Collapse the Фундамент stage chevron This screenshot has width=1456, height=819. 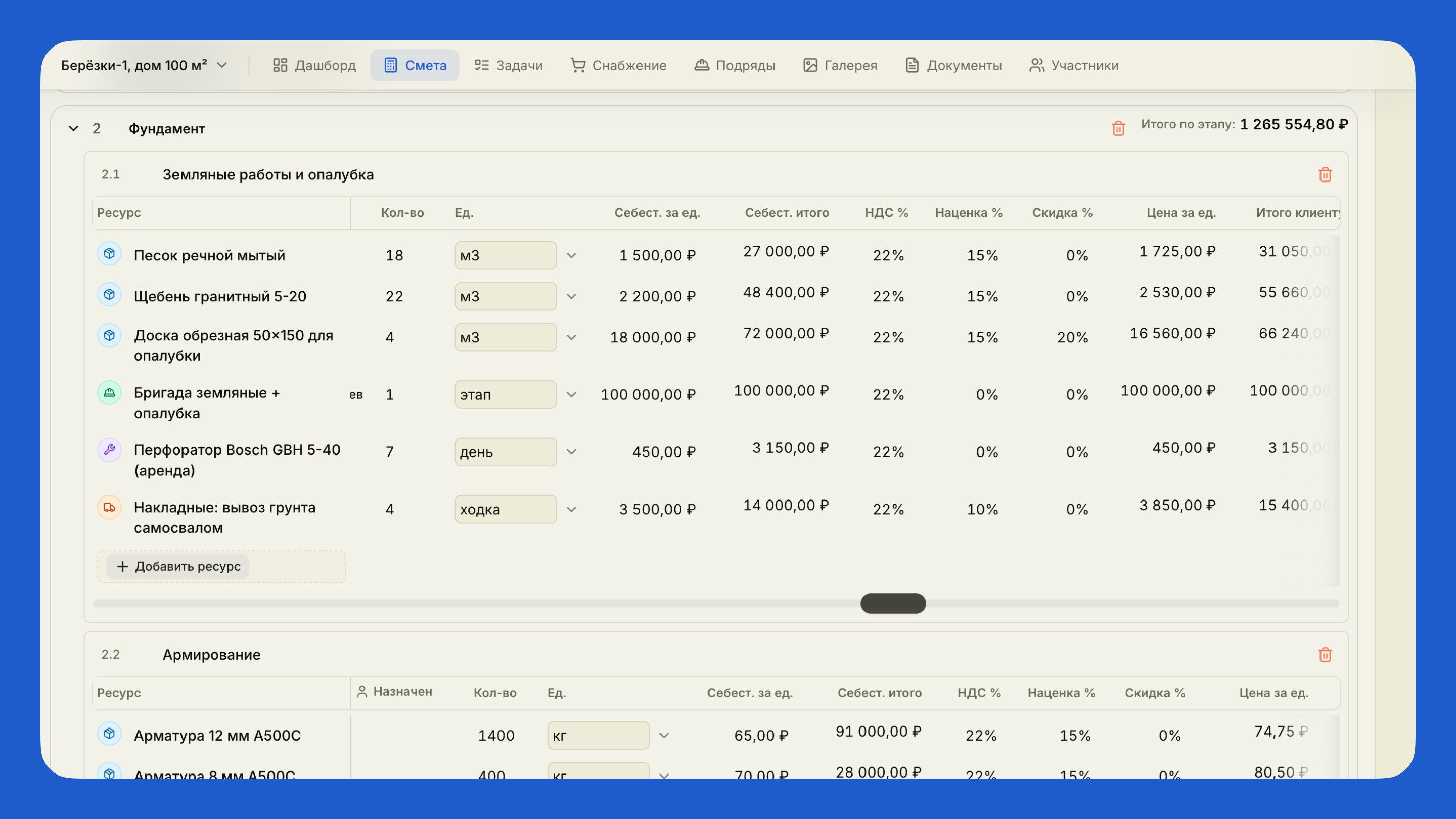73,129
